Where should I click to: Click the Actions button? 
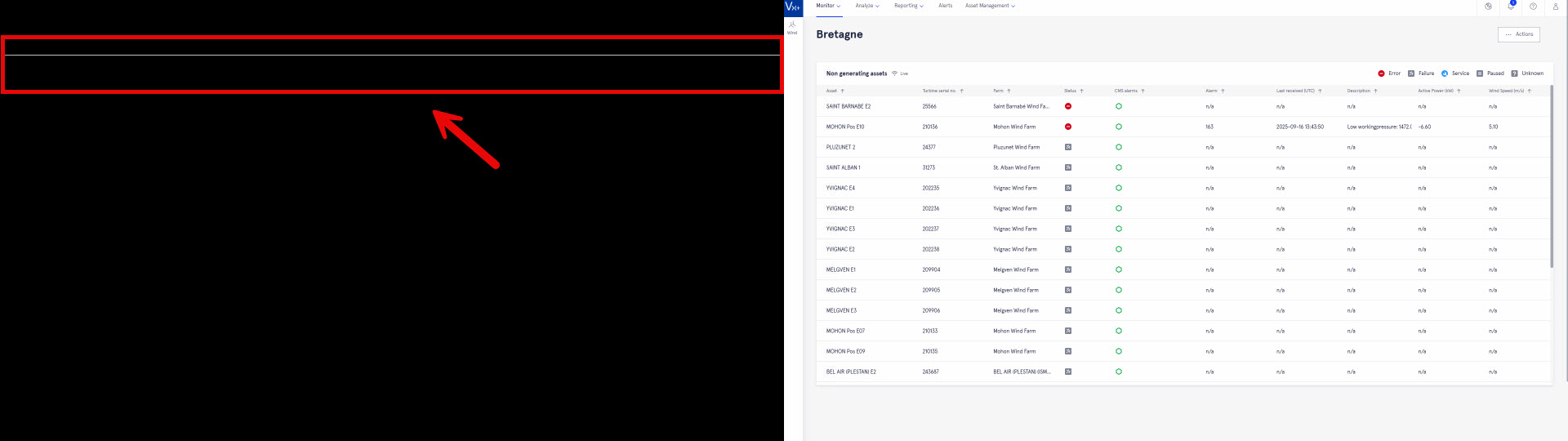pos(1518,34)
